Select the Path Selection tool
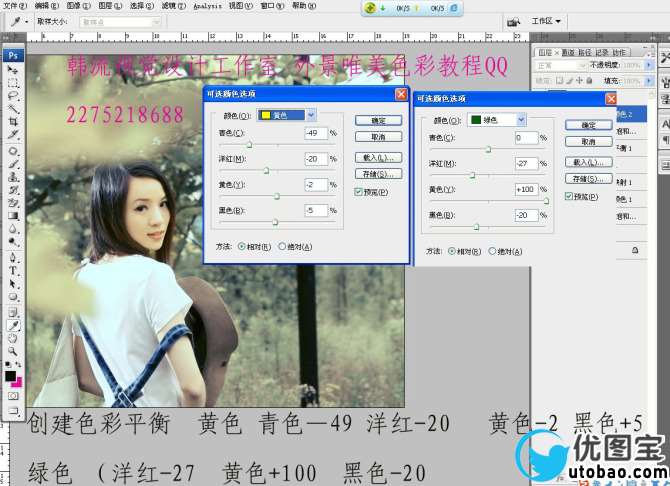 13,283
